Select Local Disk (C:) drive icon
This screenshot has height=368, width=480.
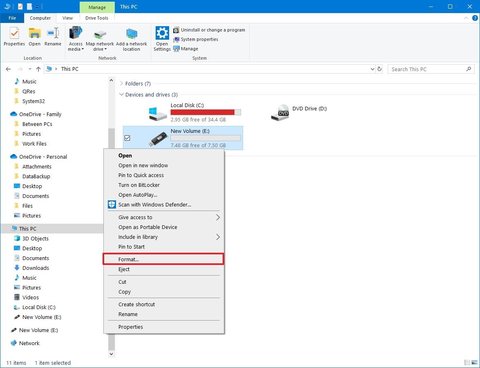157,114
